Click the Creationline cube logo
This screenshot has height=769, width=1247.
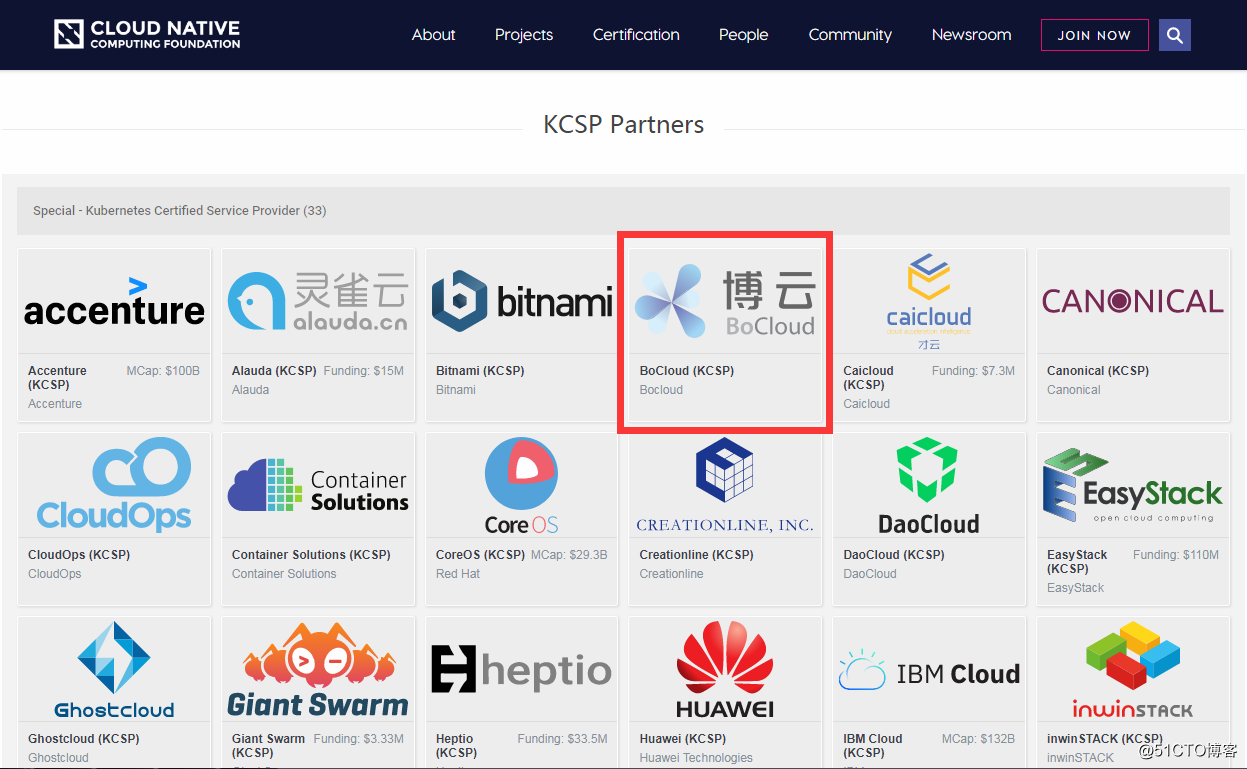[x=725, y=486]
